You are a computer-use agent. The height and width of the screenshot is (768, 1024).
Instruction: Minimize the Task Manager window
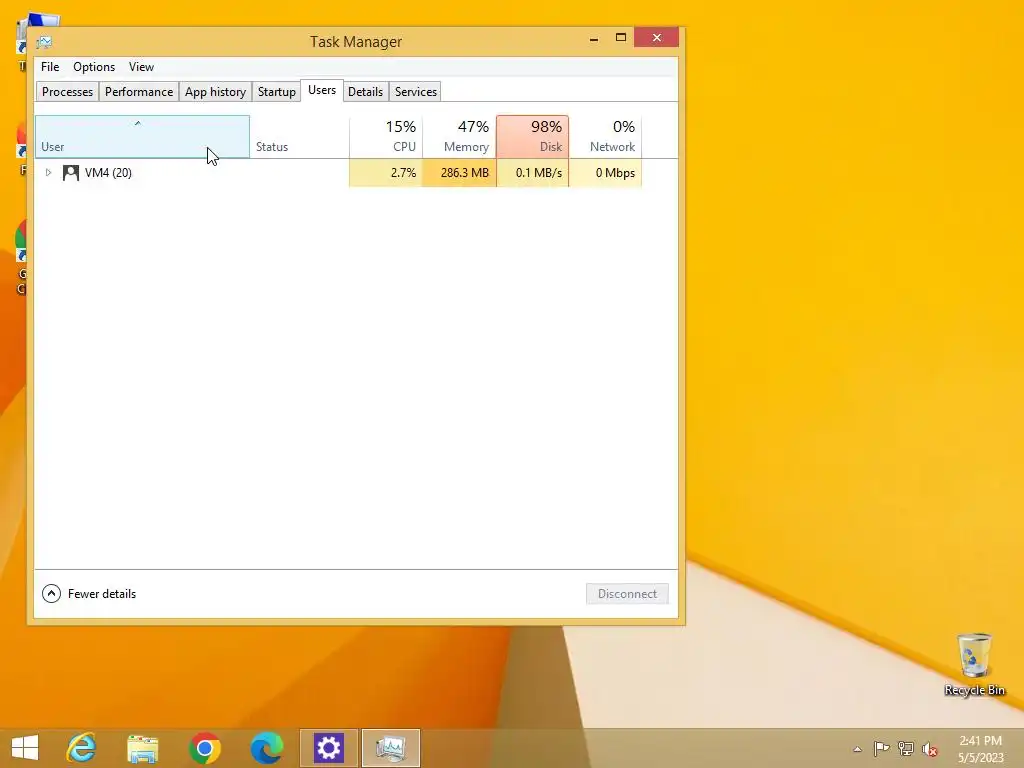pos(594,39)
